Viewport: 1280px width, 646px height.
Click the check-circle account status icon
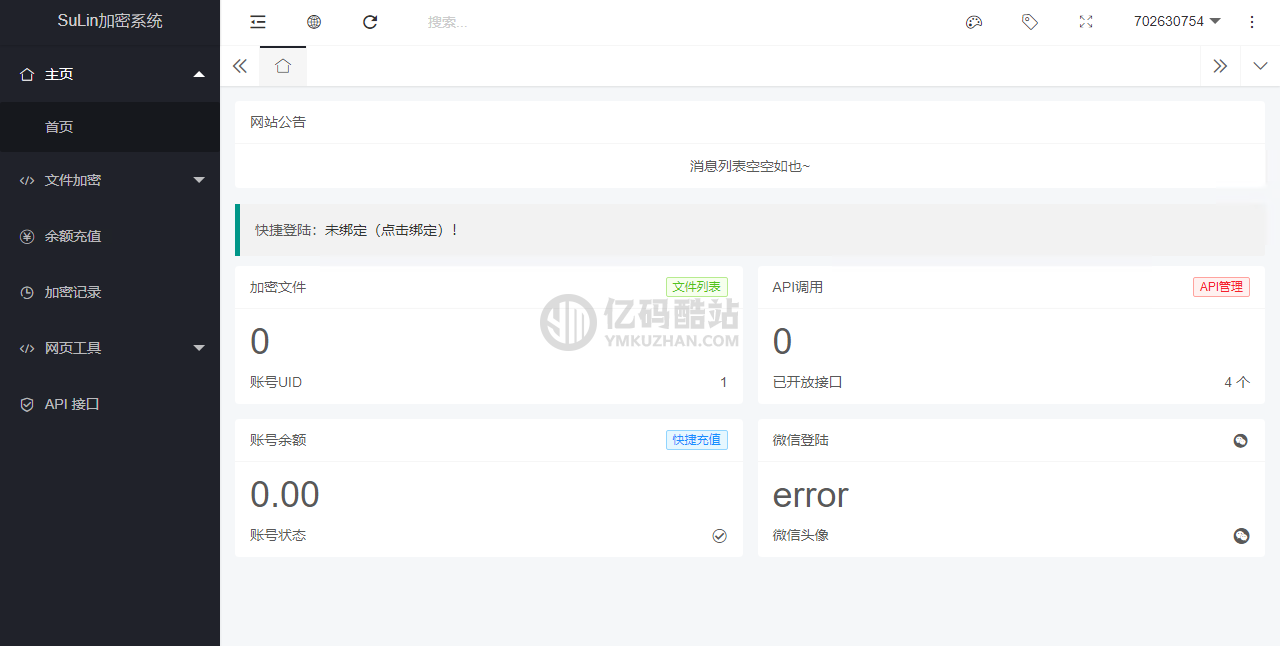[719, 536]
